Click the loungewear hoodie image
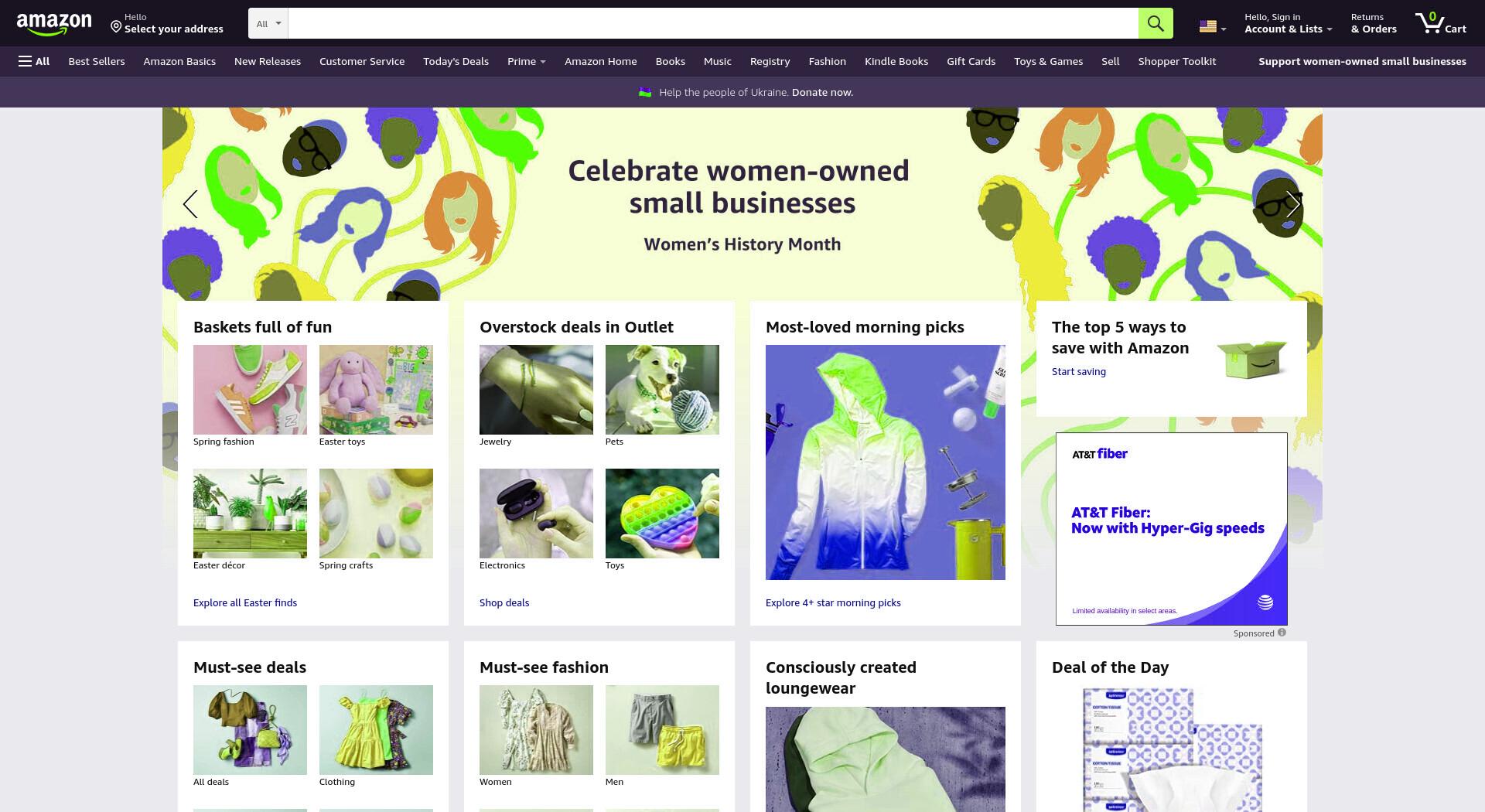Viewport: 1485px width, 812px height. point(886,759)
